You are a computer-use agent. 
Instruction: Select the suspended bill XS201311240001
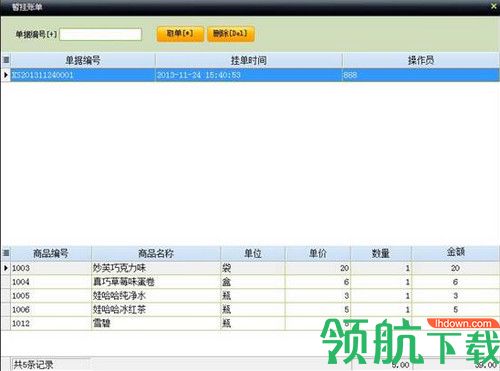coord(83,75)
